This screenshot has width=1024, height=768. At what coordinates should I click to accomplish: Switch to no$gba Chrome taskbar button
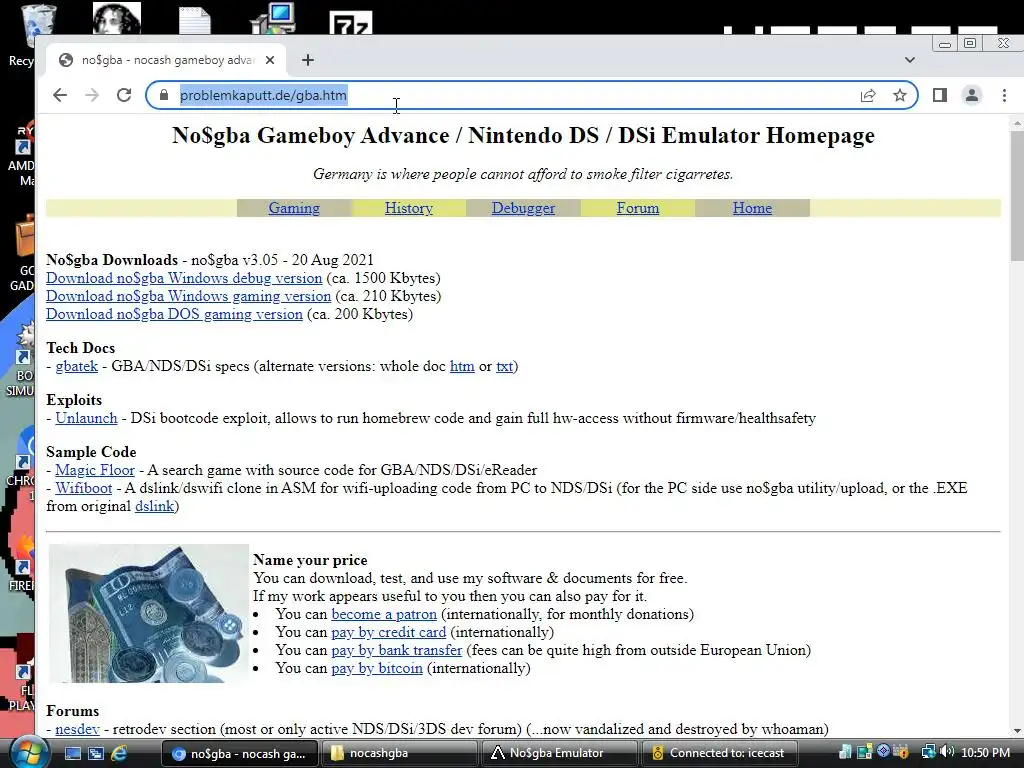pos(239,753)
